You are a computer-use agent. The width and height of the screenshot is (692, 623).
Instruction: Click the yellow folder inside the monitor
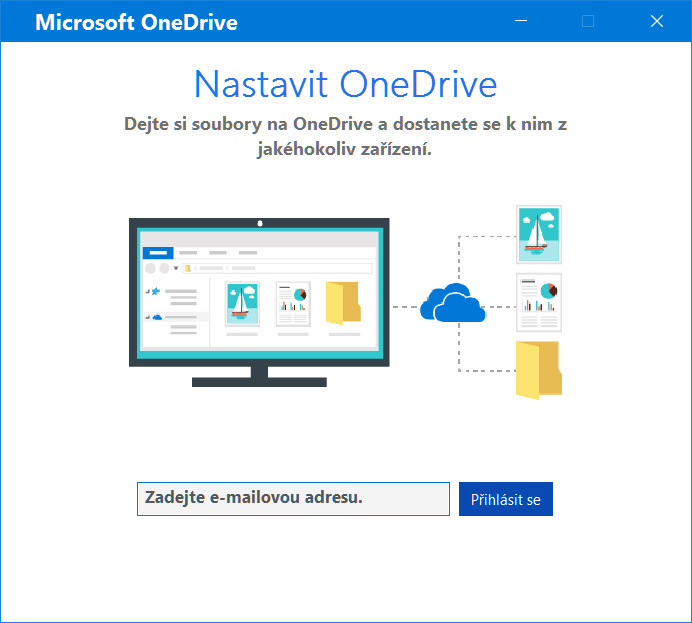[x=342, y=303]
